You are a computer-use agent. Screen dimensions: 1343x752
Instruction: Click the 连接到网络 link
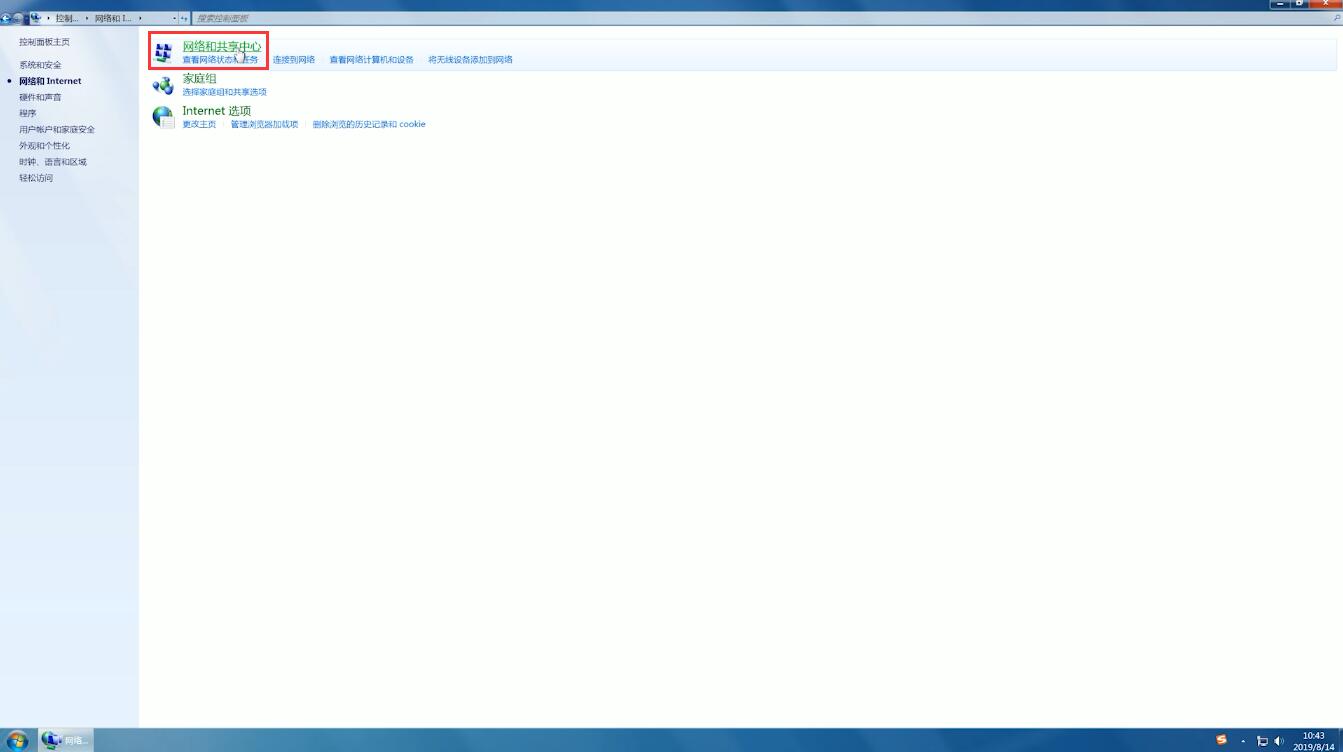(x=294, y=60)
